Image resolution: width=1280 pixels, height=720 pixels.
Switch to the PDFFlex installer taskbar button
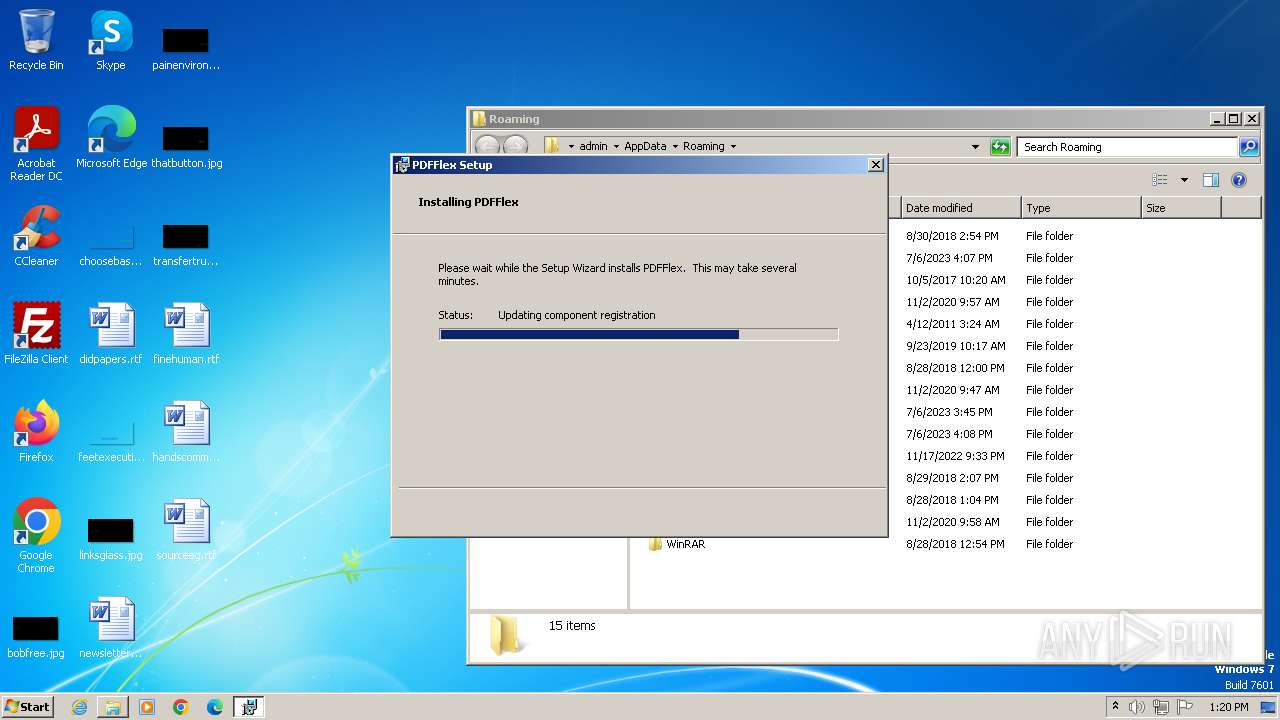249,707
